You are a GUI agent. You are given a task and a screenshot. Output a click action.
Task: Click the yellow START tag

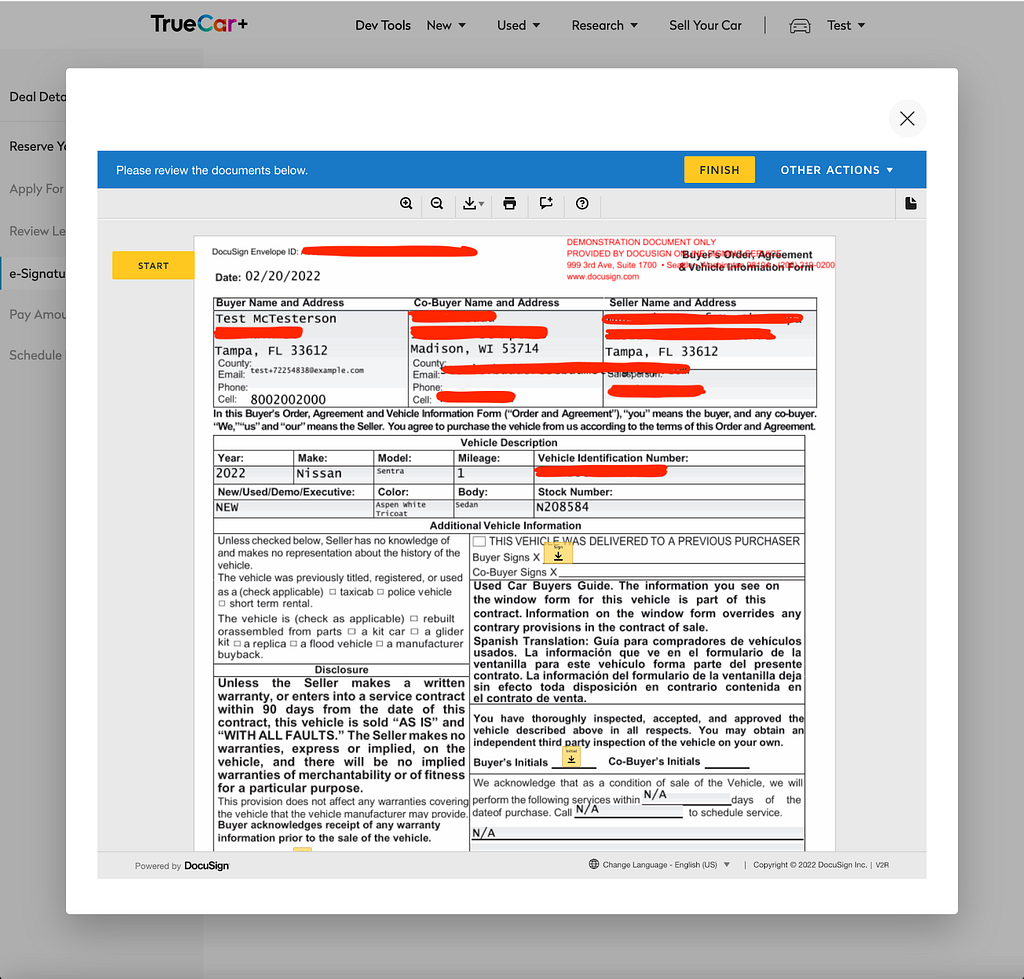(153, 266)
